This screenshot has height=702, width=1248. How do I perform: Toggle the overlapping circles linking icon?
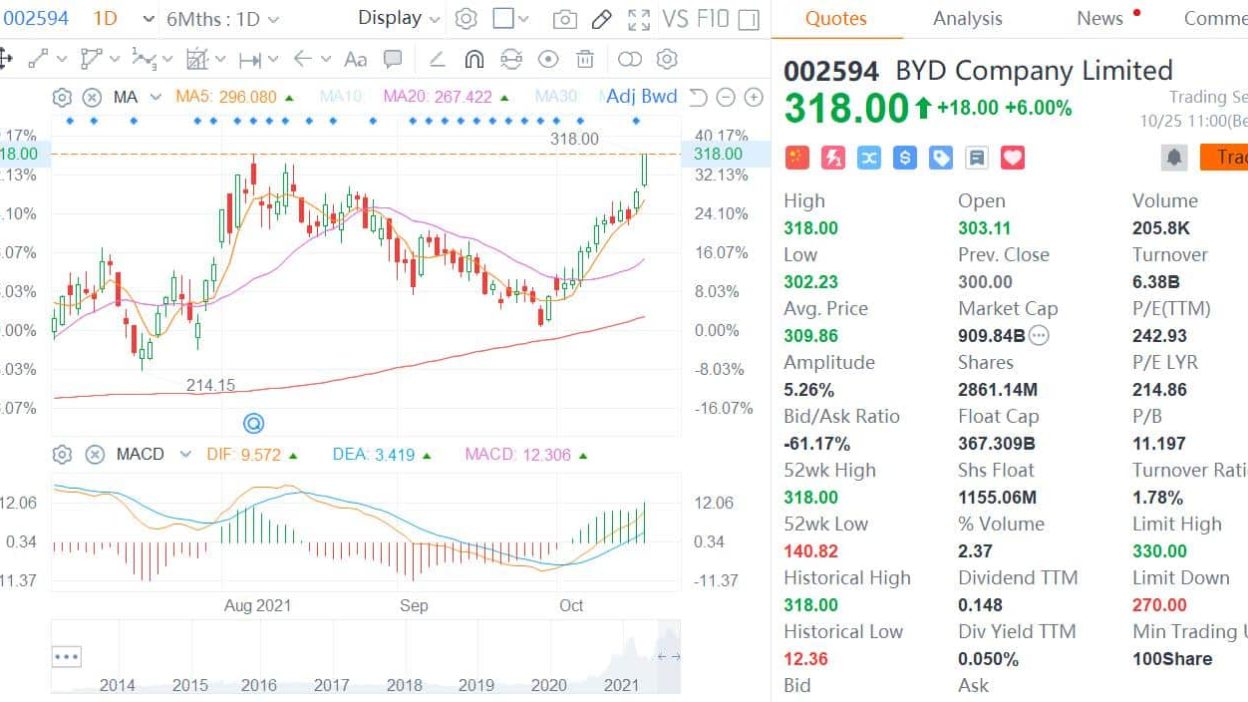coord(630,60)
